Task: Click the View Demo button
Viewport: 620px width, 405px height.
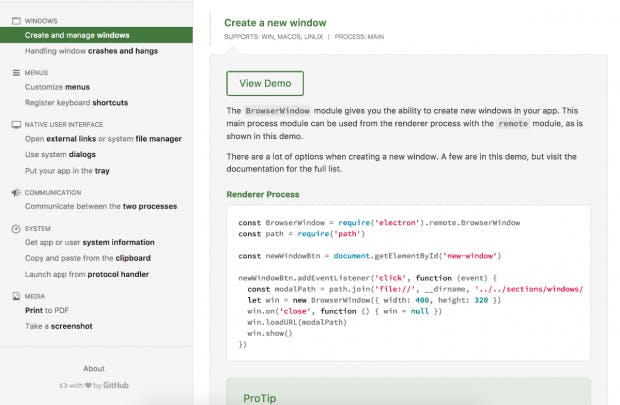Action: pyautogui.click(x=265, y=83)
